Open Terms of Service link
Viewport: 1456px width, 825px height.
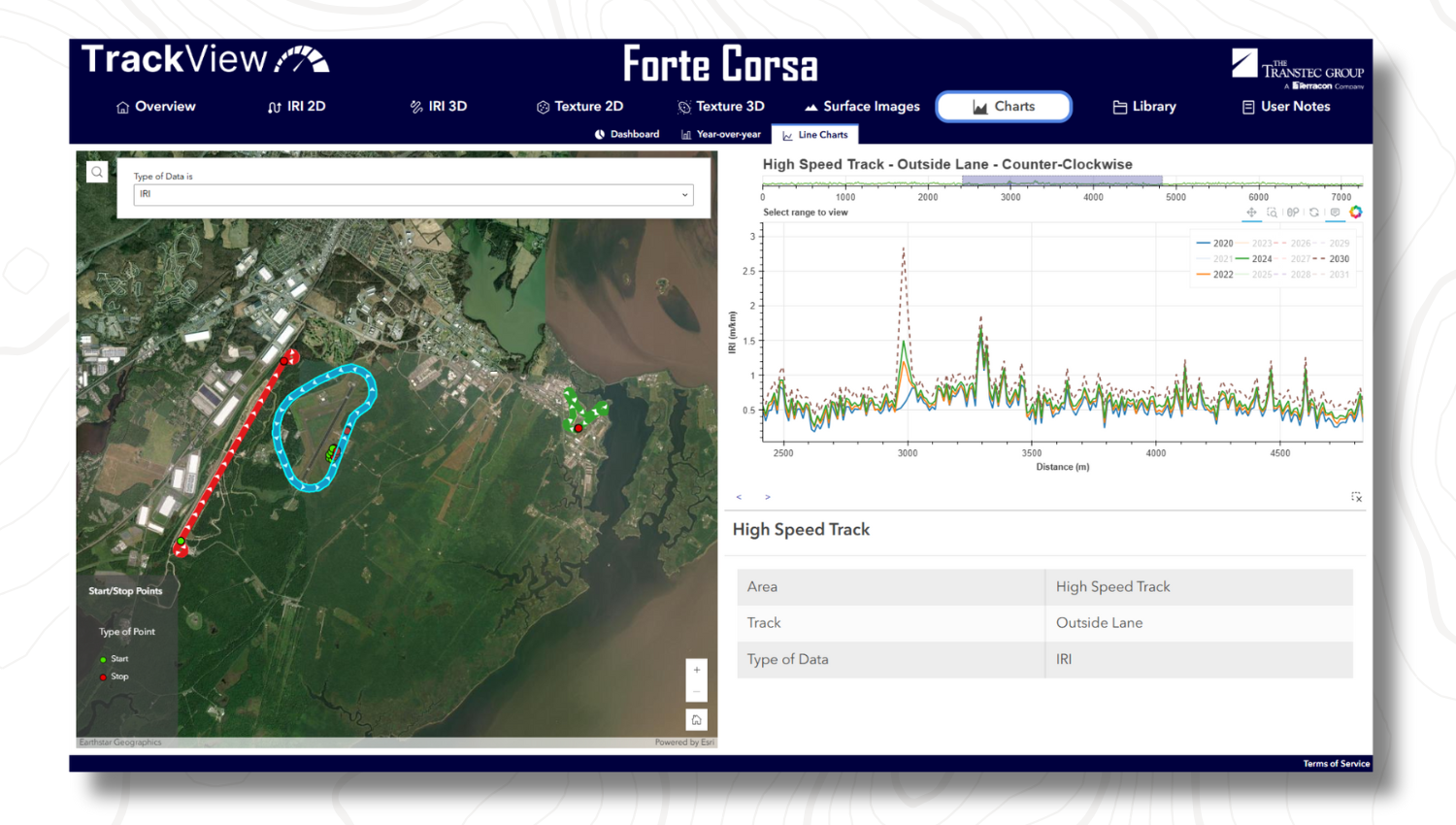click(1336, 764)
